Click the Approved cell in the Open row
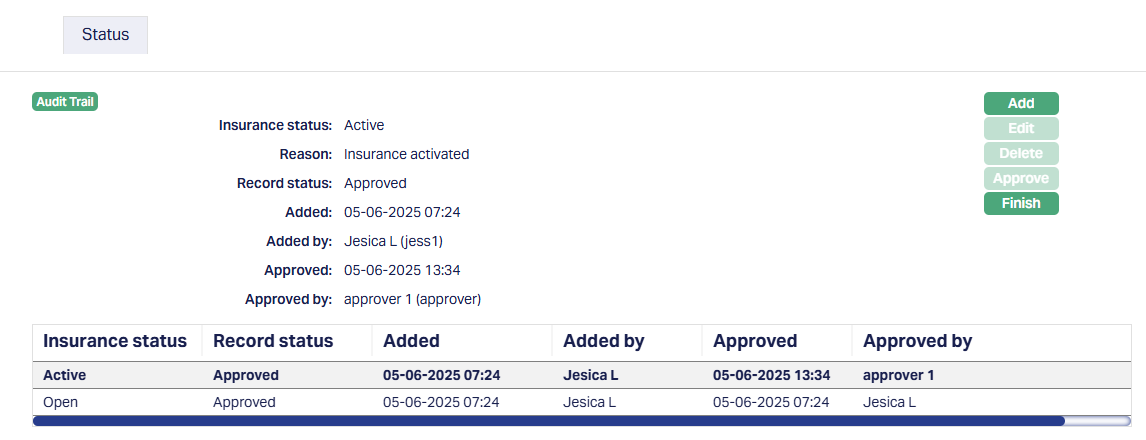Screen dimensions: 1146x440 [x=244, y=402]
